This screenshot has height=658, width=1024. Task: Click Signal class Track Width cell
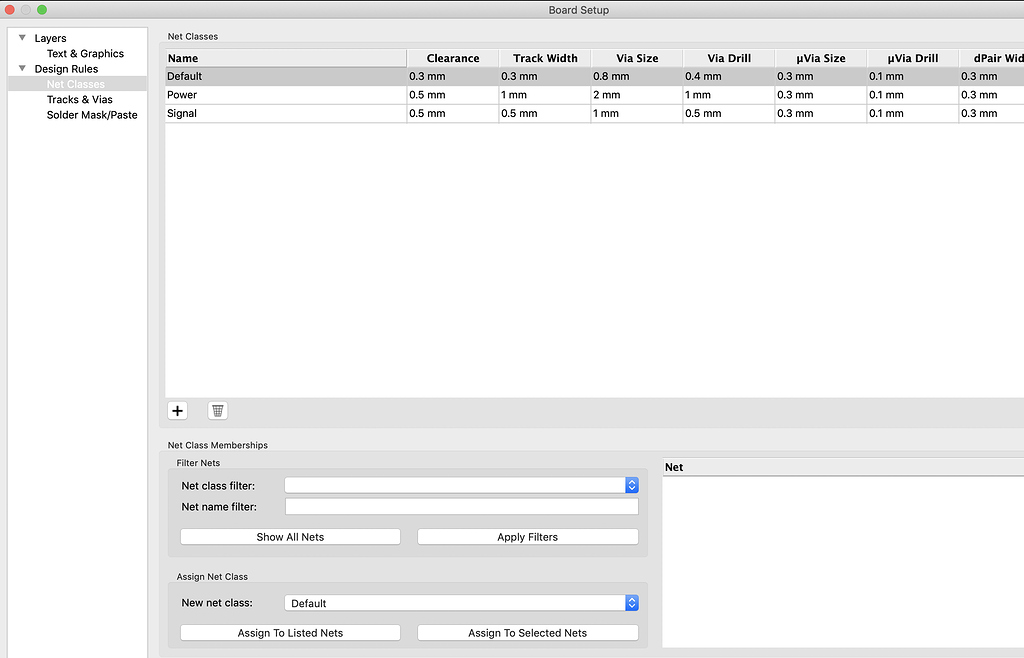coord(544,114)
